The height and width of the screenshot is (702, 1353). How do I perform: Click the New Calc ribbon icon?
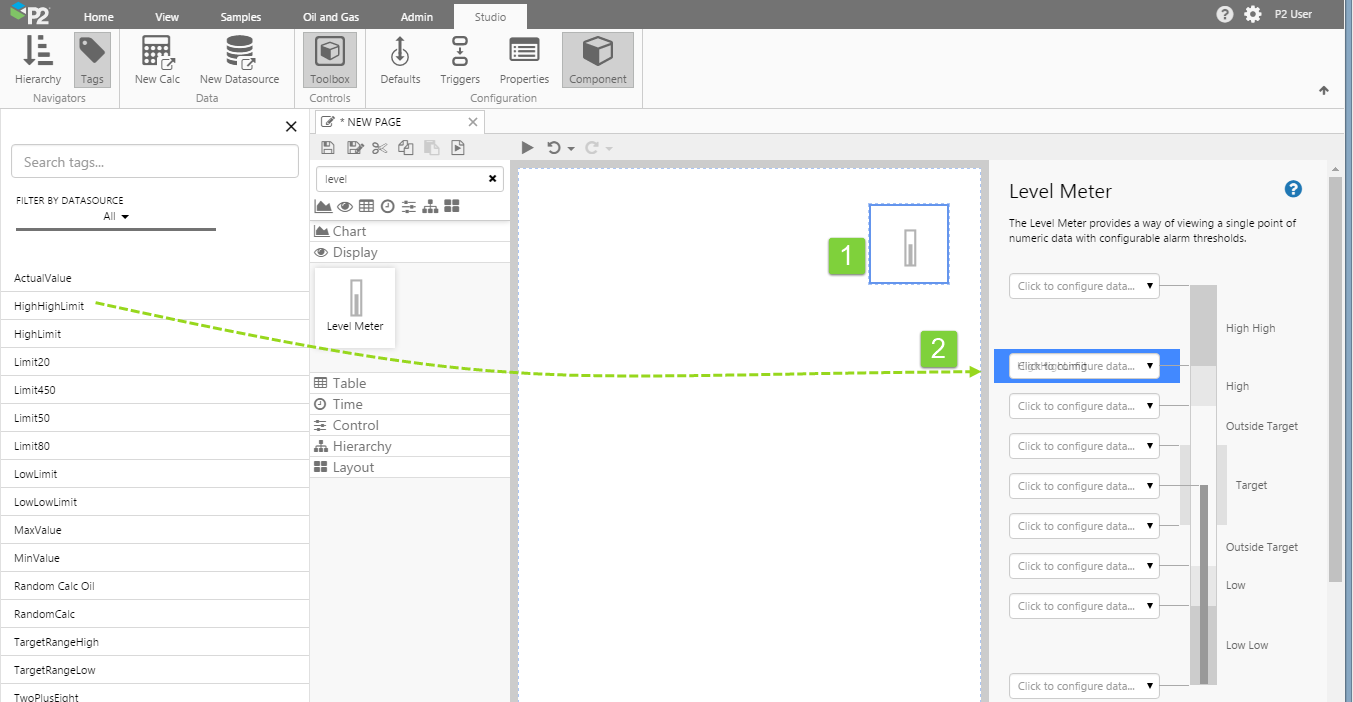(x=157, y=60)
